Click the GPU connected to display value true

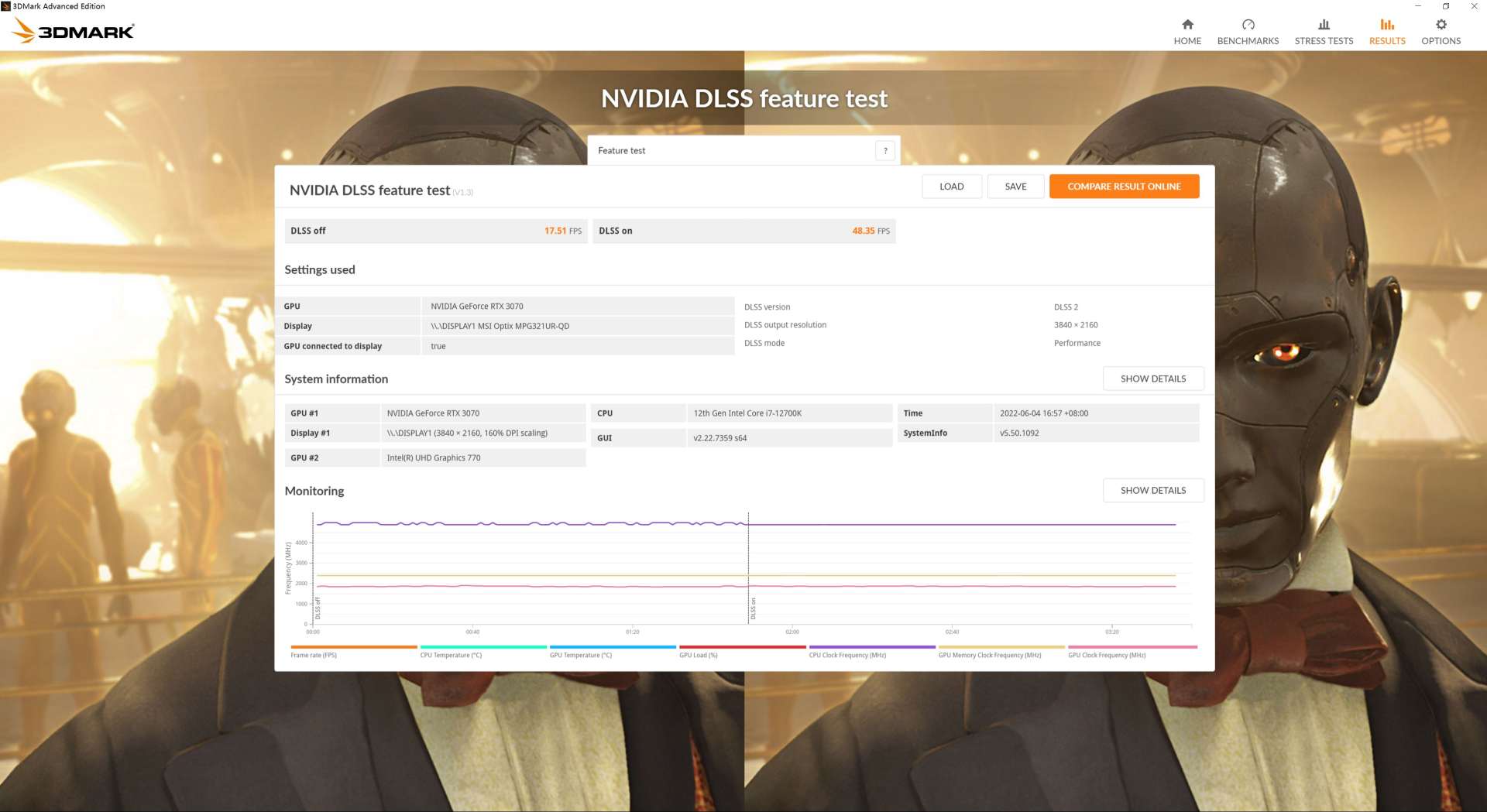click(438, 346)
